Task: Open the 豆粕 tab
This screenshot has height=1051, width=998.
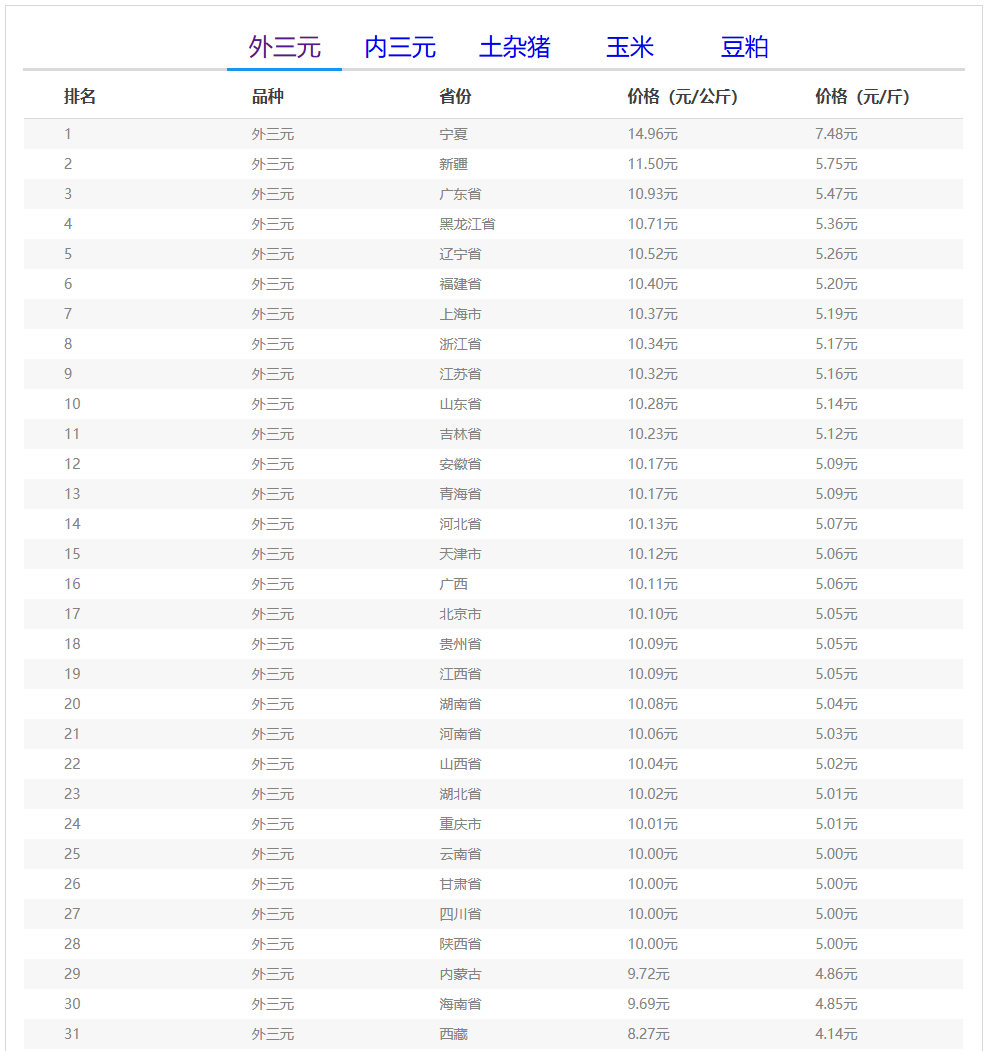Action: click(745, 47)
